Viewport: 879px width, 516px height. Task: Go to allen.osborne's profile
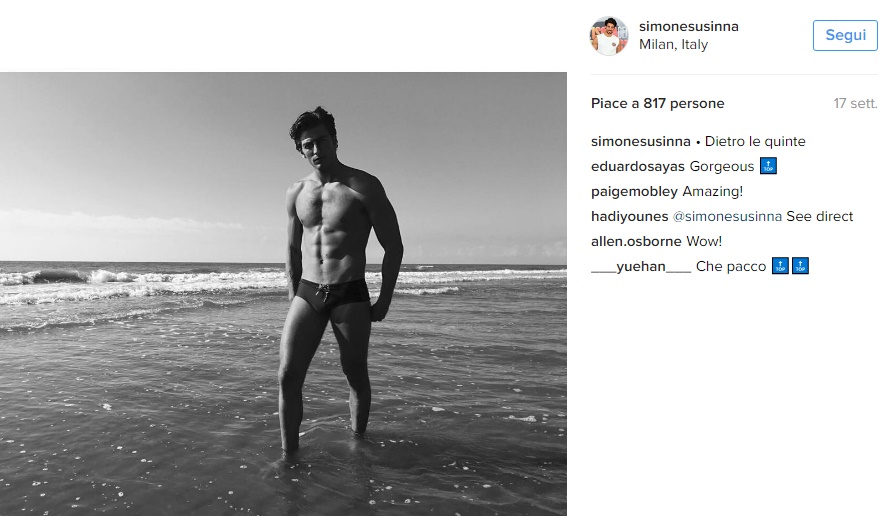637,241
